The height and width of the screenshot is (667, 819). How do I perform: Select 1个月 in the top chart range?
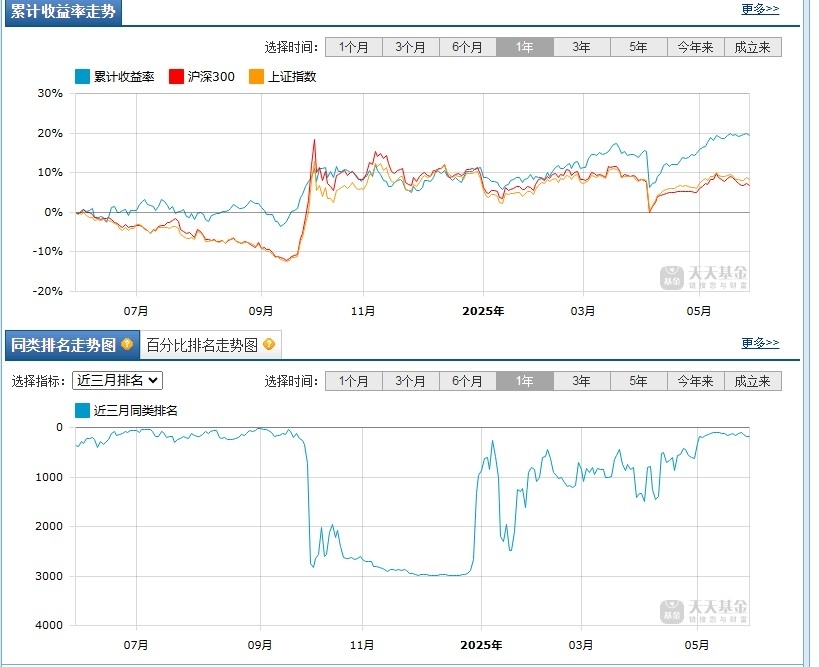354,48
